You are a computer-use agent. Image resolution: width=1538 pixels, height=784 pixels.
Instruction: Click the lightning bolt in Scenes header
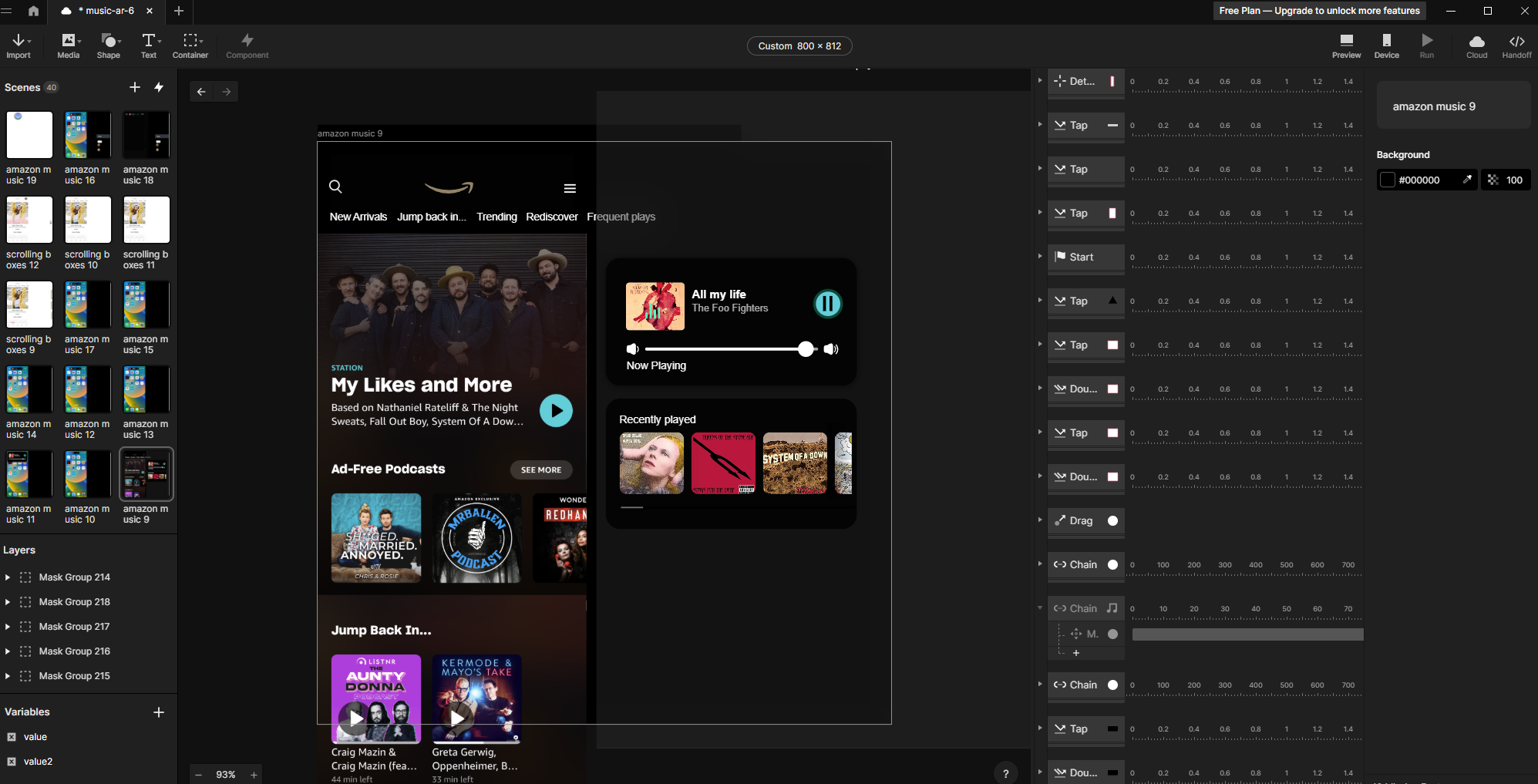(x=159, y=87)
